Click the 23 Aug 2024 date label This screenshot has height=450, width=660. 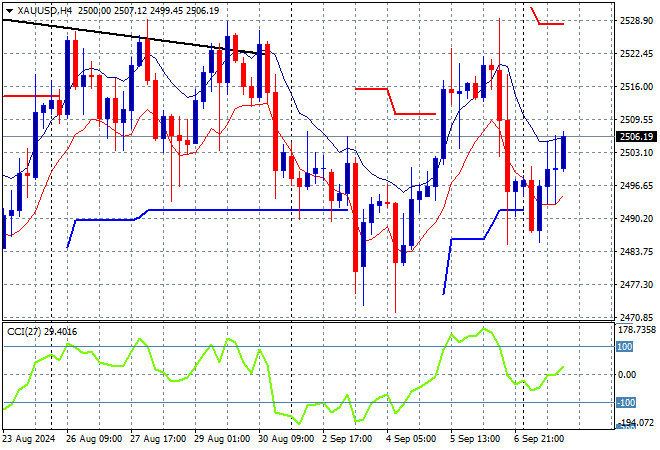point(29,439)
